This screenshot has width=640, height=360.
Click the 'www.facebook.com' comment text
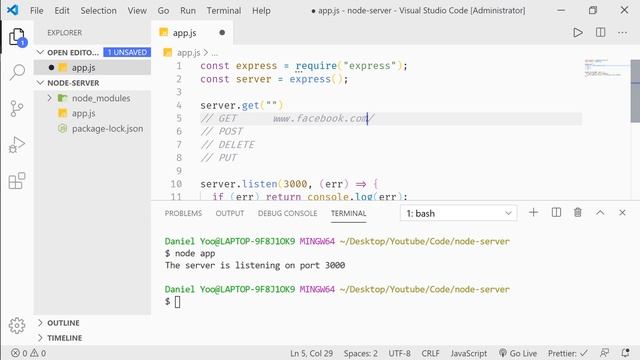pyautogui.click(x=320, y=118)
